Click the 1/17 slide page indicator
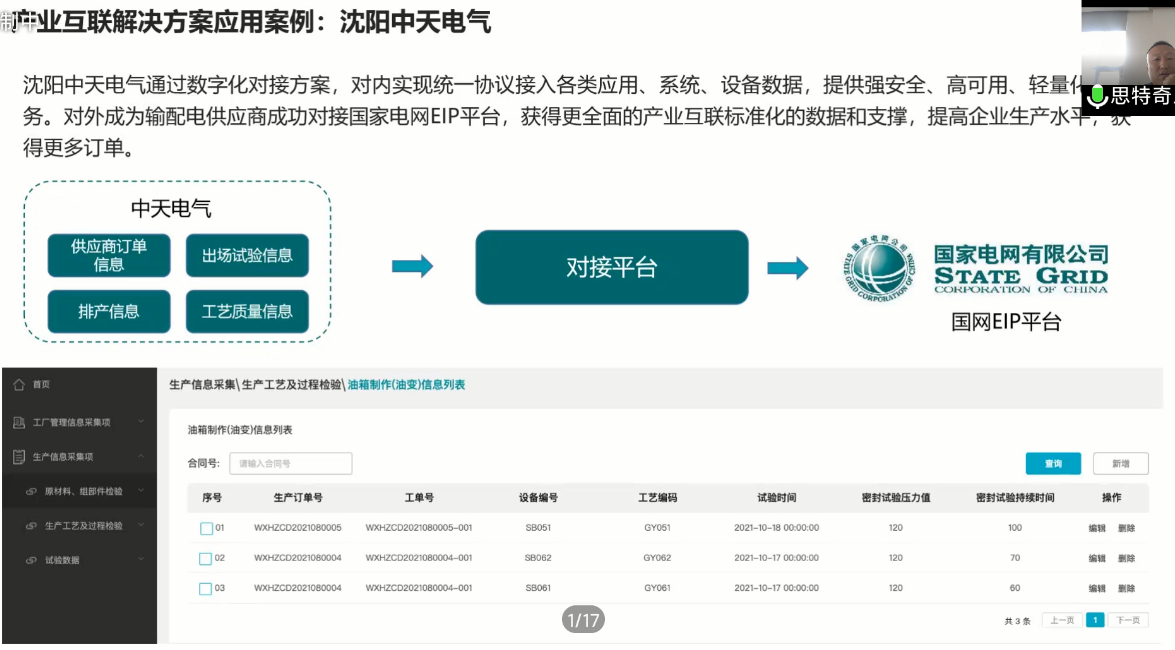 pyautogui.click(x=583, y=620)
